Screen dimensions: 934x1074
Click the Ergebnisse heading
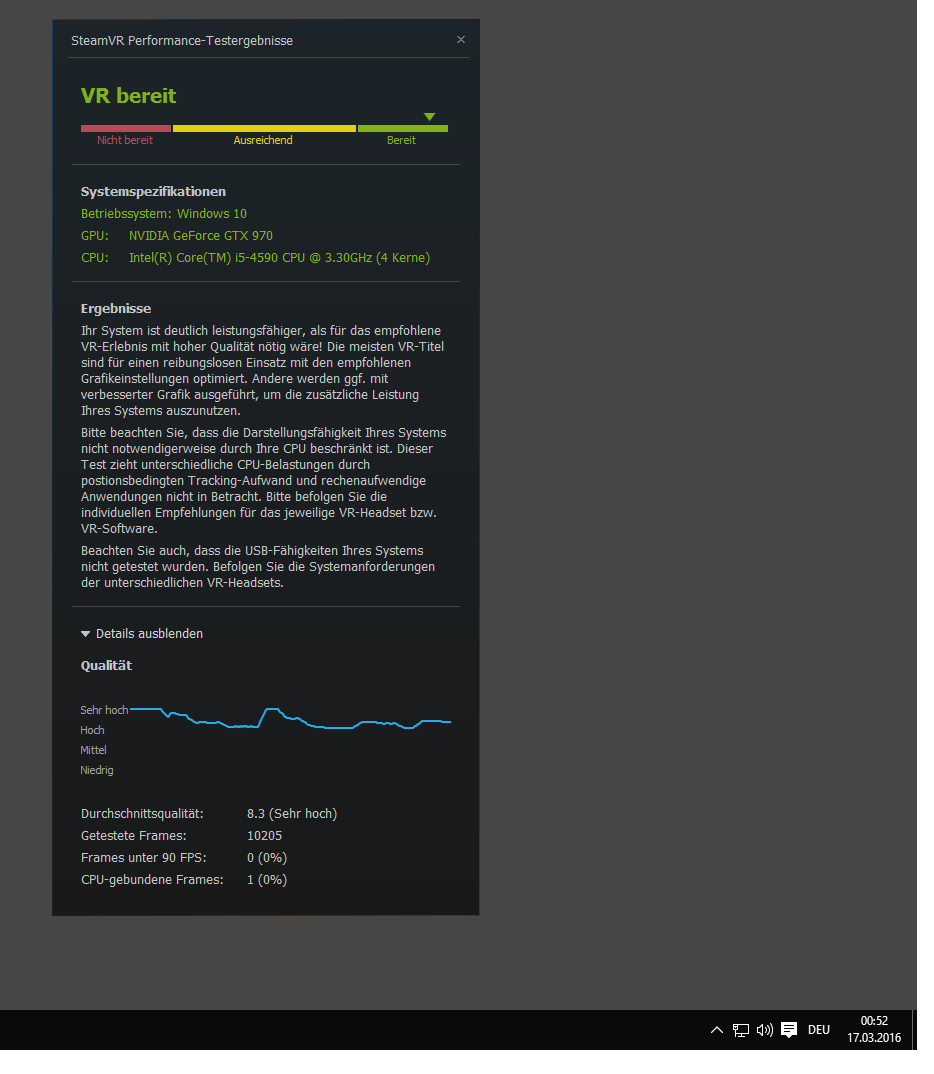pyautogui.click(x=116, y=308)
